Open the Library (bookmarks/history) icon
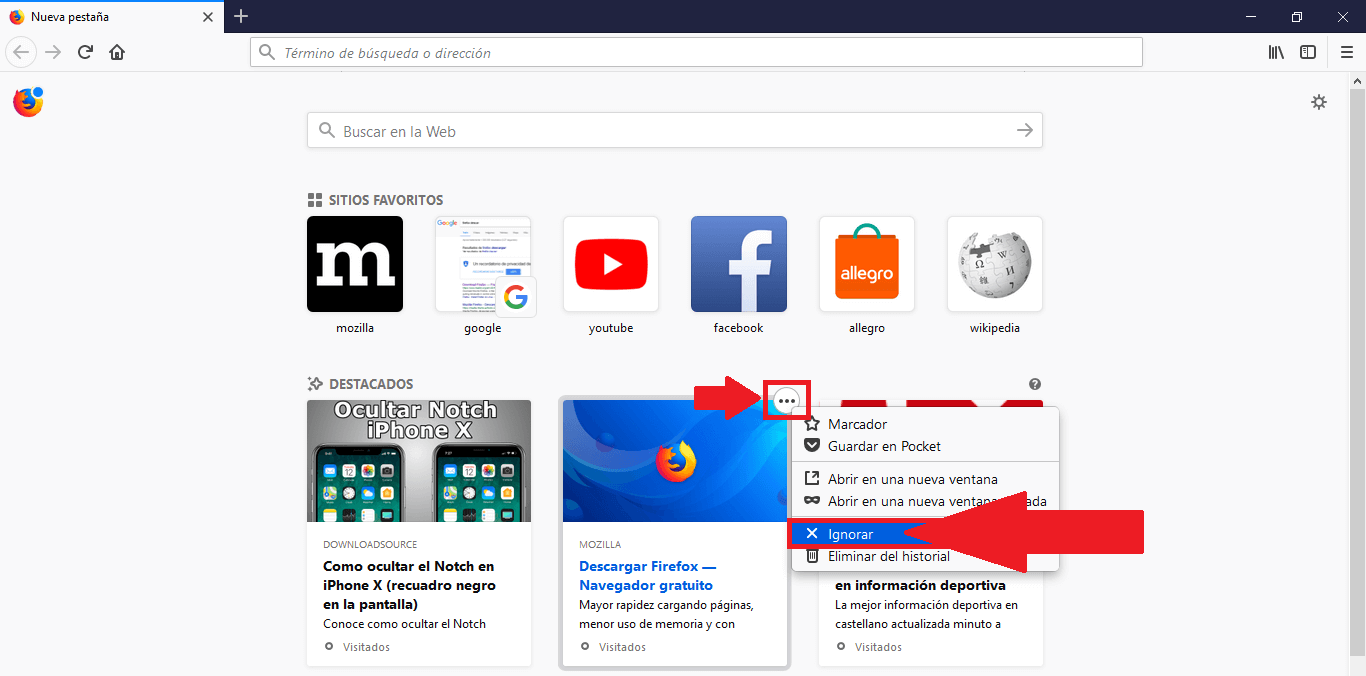 1277,52
